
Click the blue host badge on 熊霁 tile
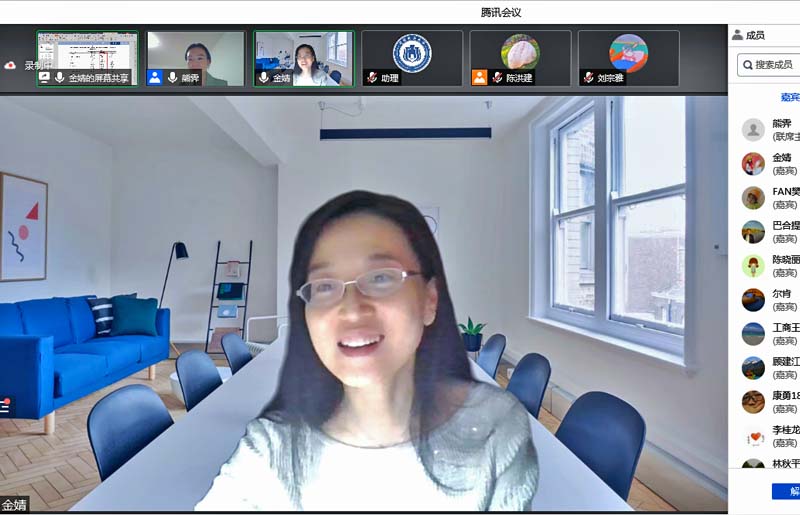click(x=155, y=77)
